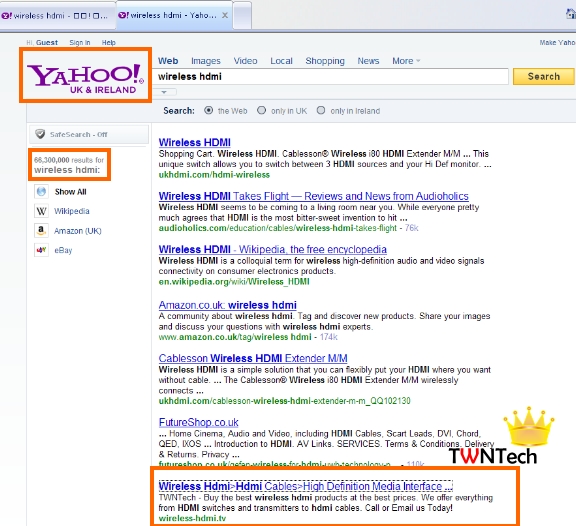The image size is (576, 526).
Task: Open the Audioholics Wireless HDMI Takes Flight result
Action: click(x=313, y=196)
